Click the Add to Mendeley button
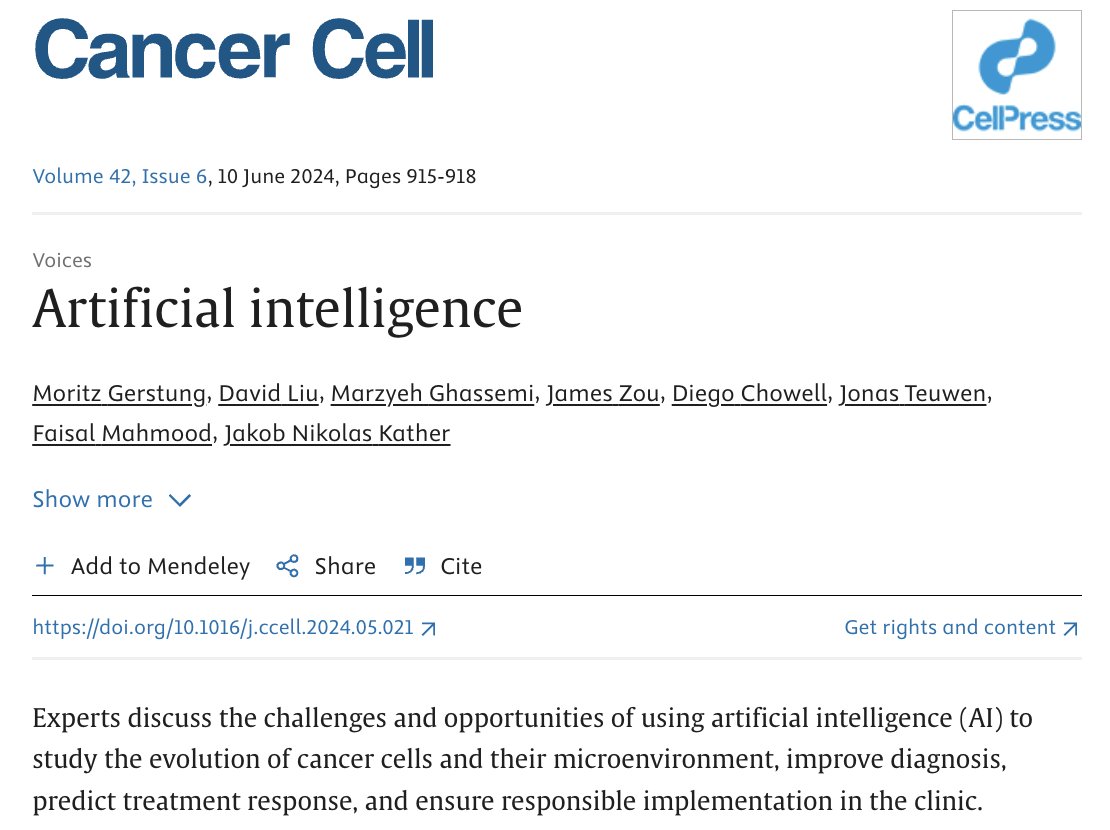Image resolution: width=1110 pixels, height=830 pixels. point(142,566)
